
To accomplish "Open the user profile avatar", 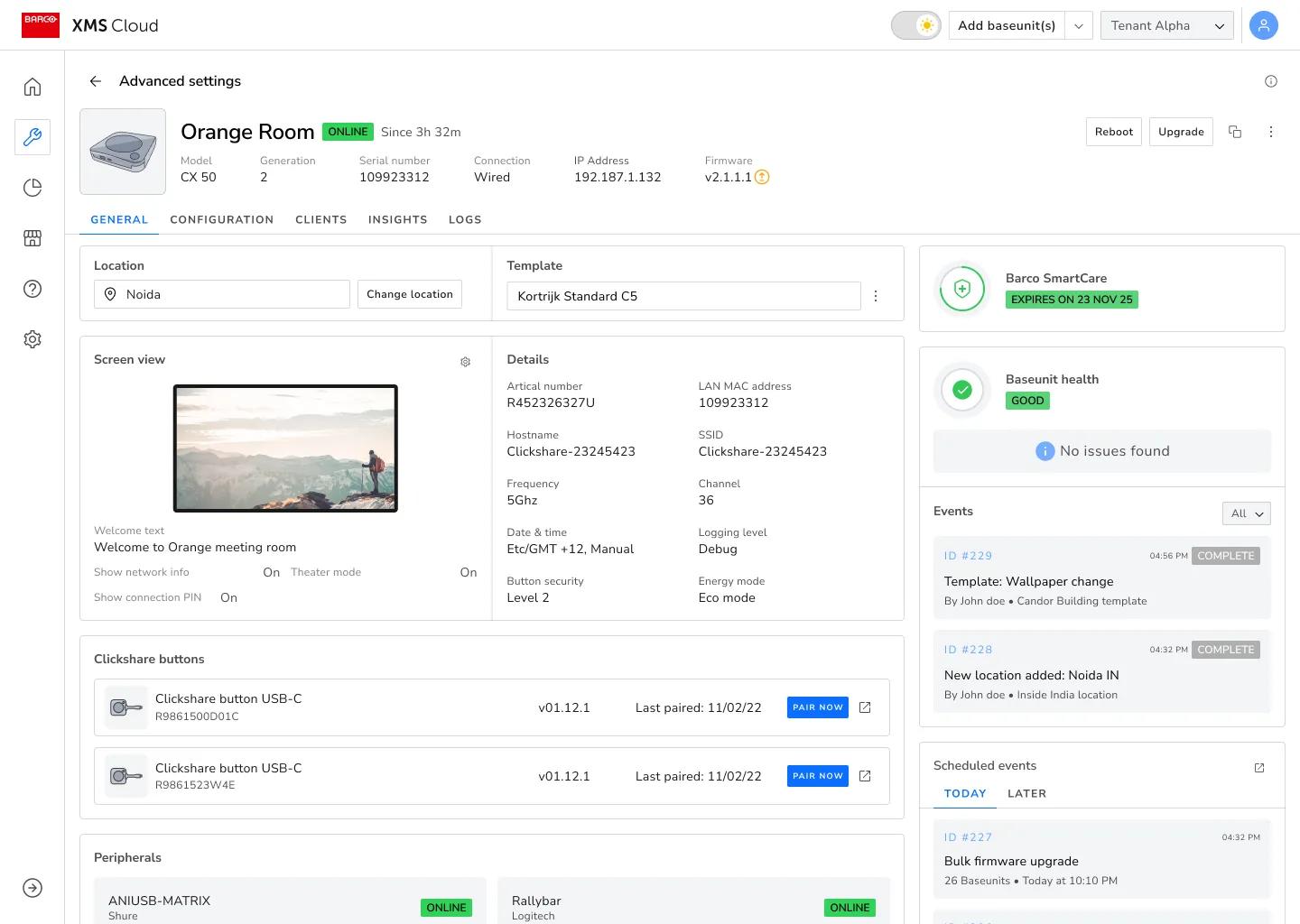I will [x=1264, y=25].
